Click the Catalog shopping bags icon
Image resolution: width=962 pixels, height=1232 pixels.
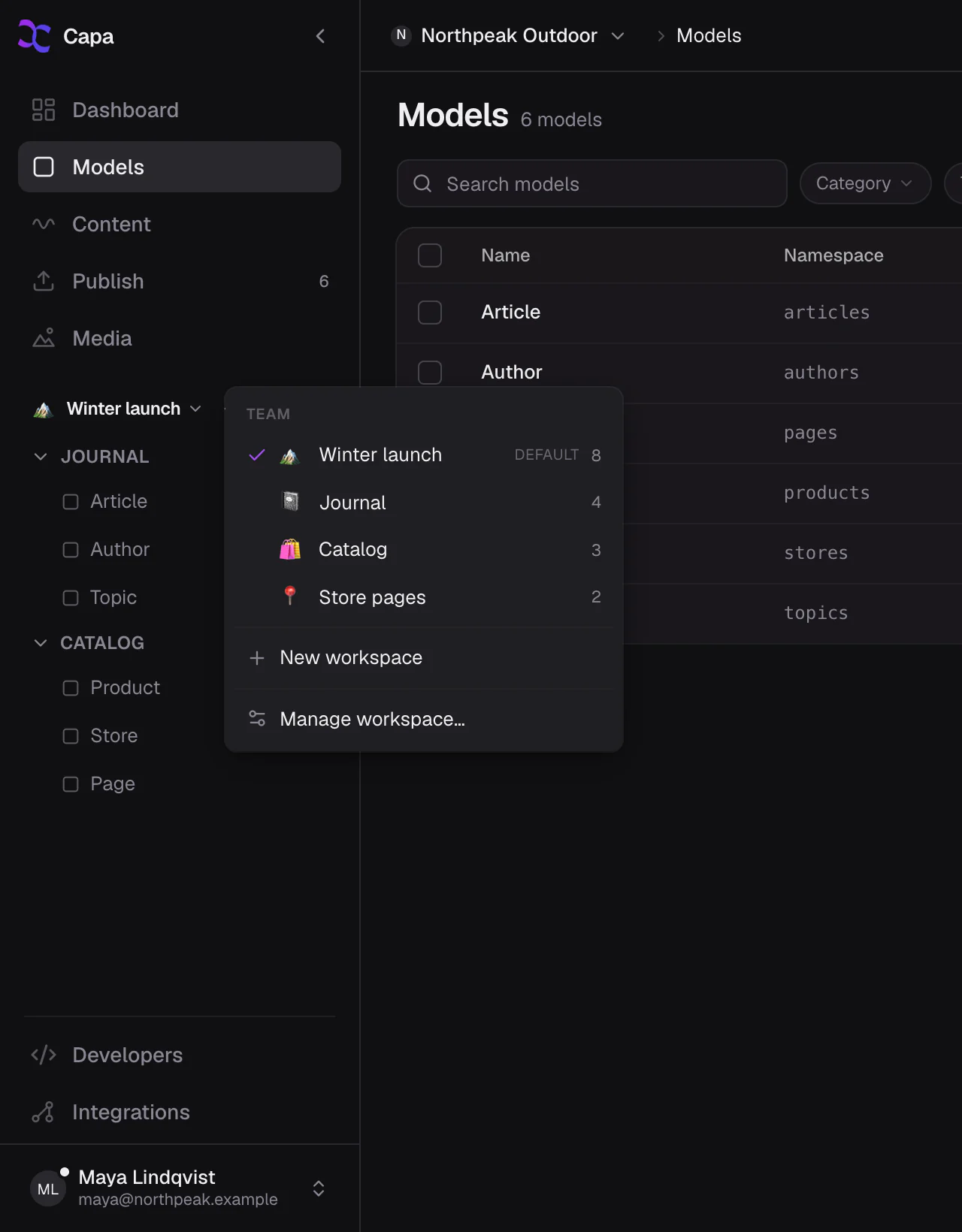[290, 549]
